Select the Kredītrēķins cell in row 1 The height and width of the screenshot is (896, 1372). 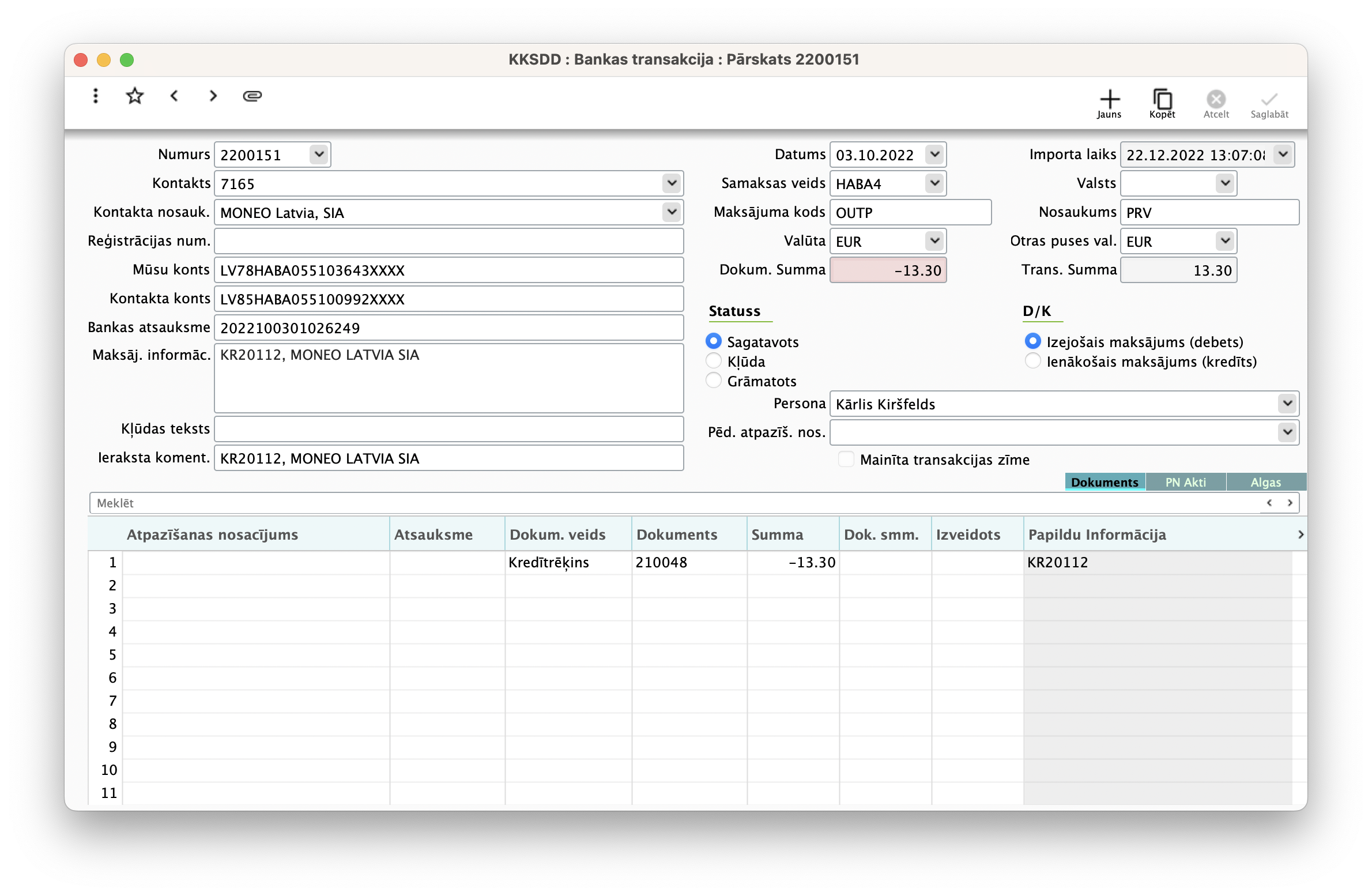click(x=568, y=562)
